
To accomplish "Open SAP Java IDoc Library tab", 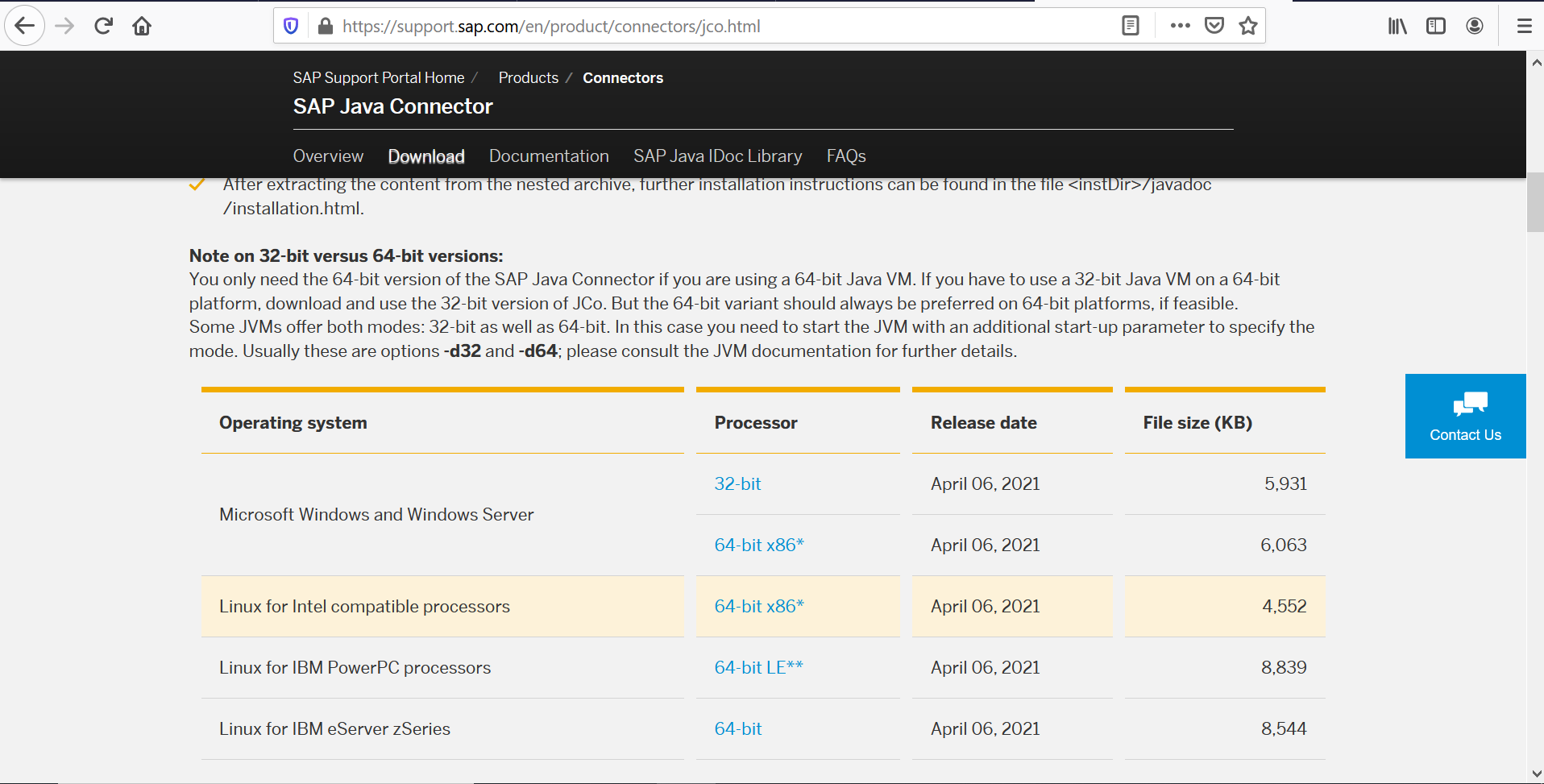I will 718,156.
